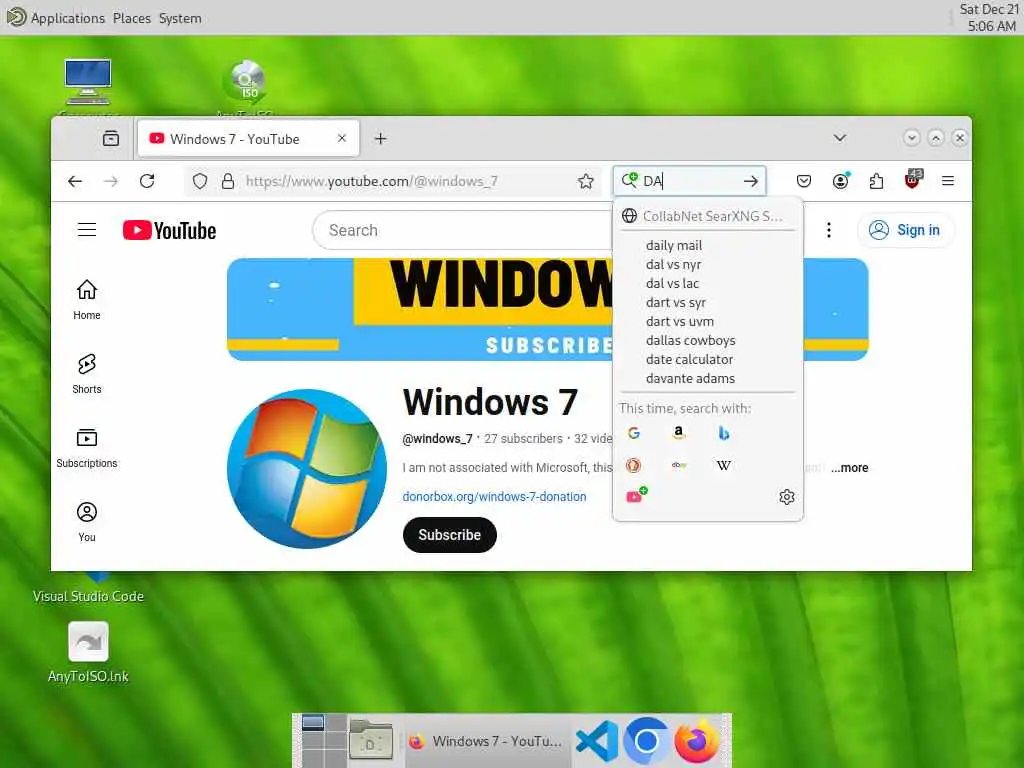Open the You sidebar section
Image resolution: width=1024 pixels, height=768 pixels.
point(87,522)
